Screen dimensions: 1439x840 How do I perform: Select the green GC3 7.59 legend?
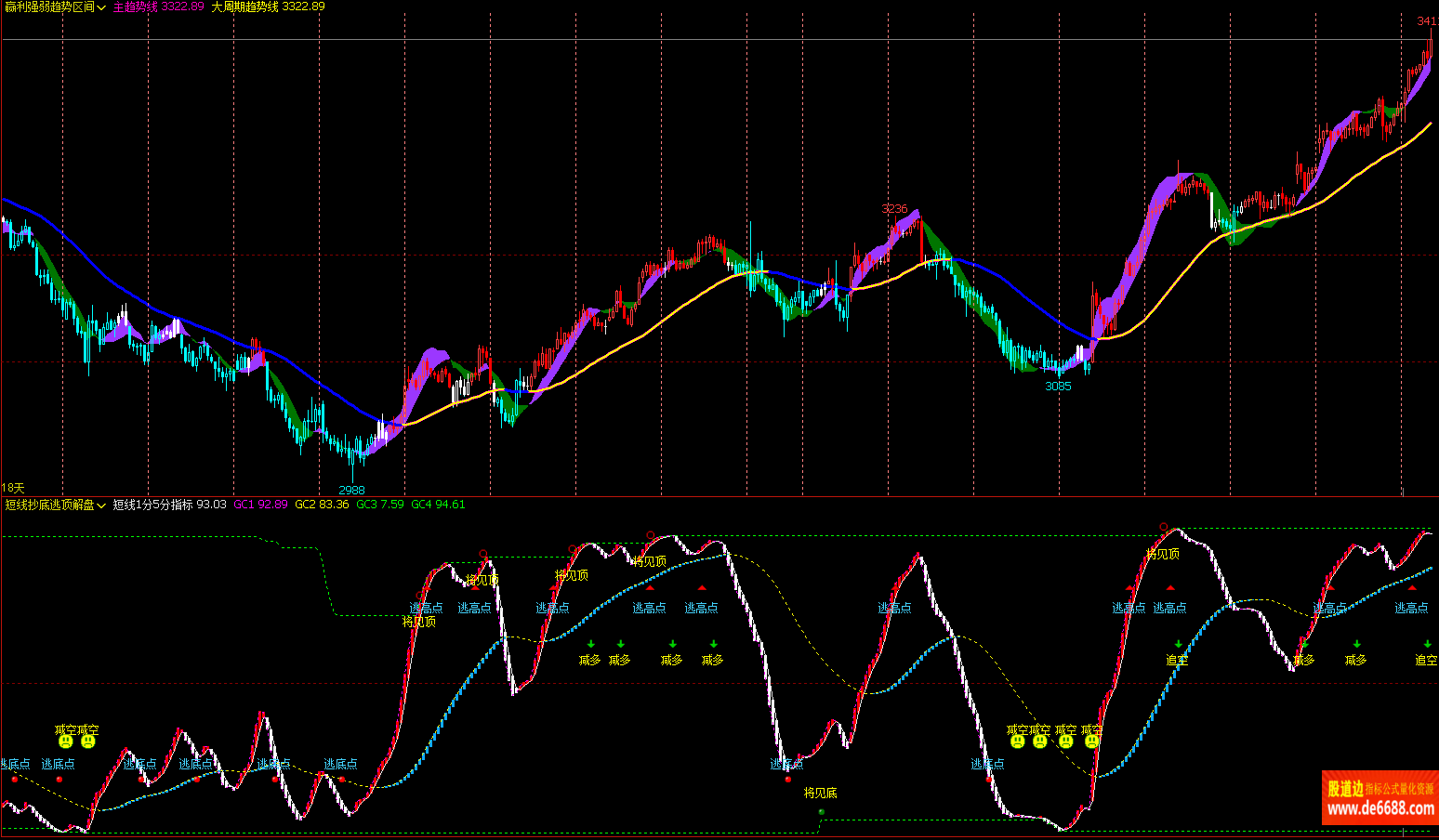point(379,505)
